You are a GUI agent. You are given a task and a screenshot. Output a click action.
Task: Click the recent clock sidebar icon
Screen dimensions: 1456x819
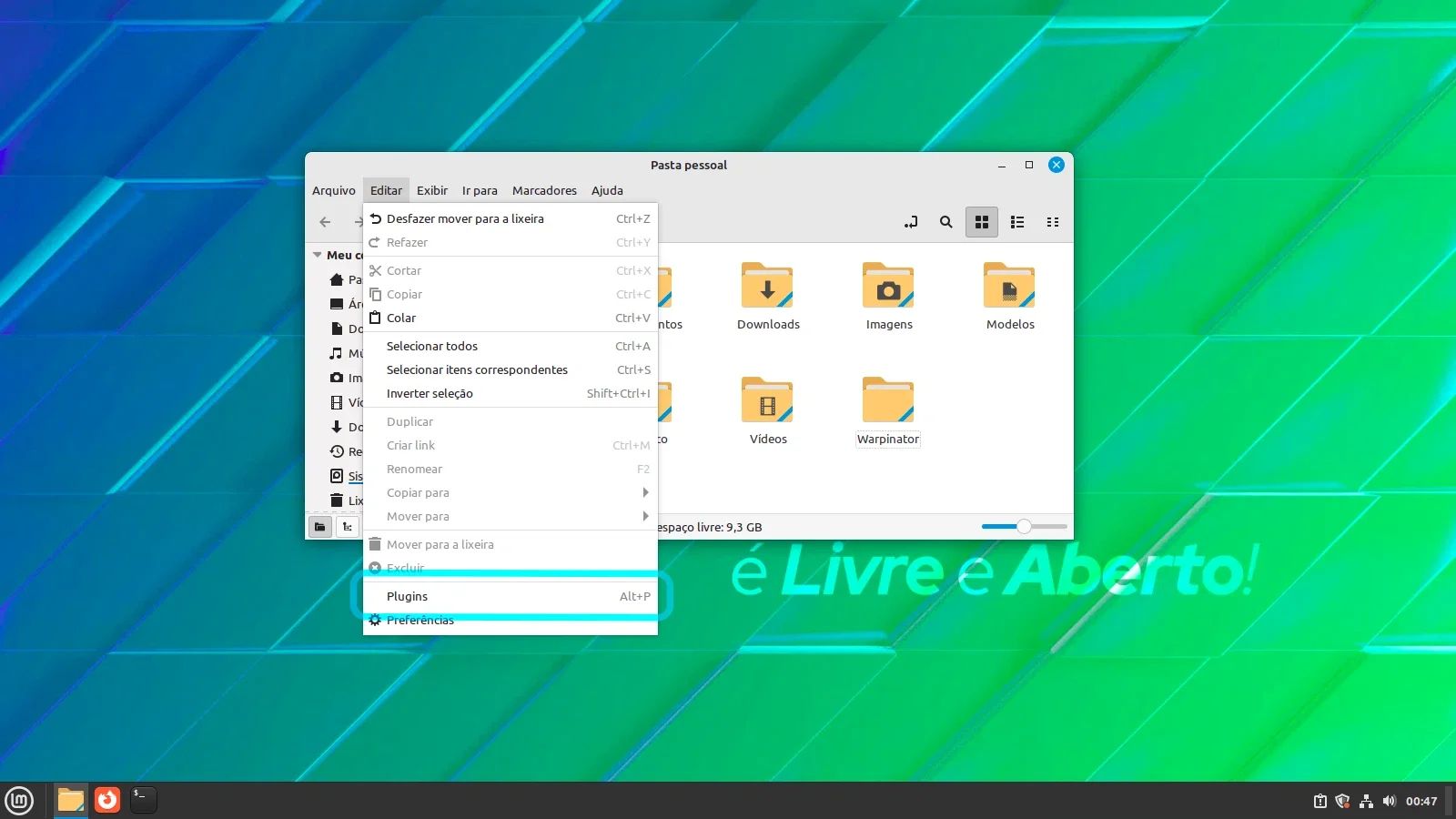[337, 451]
